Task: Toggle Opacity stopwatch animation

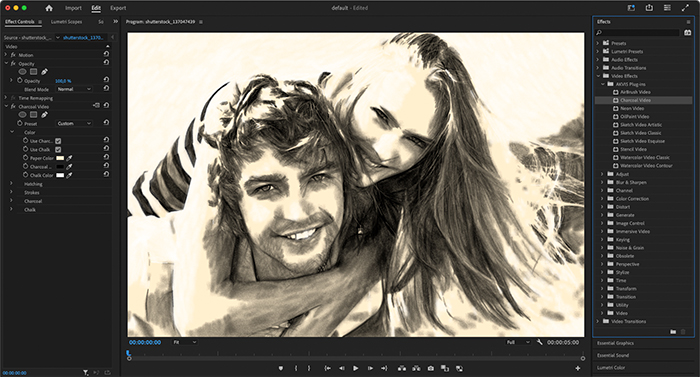Action: pyautogui.click(x=20, y=80)
